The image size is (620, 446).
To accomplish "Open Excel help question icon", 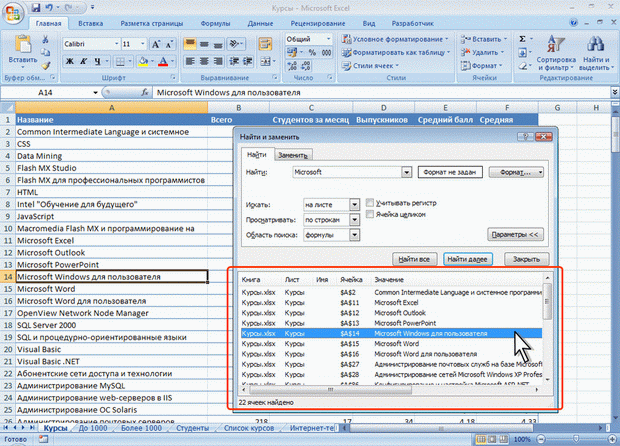I will (573, 23).
